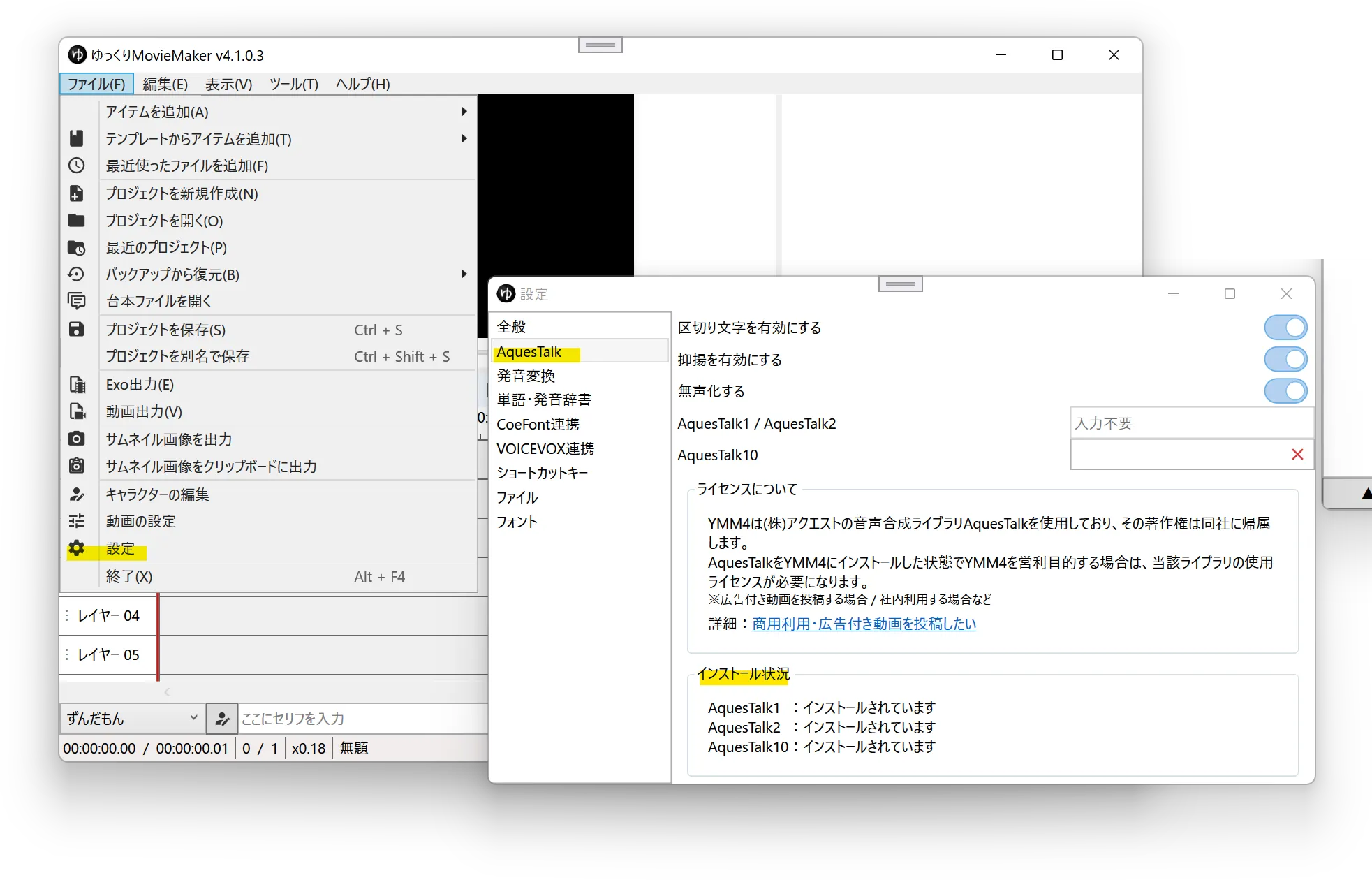Click the main window top grip handle
The image size is (1372, 880).
click(x=600, y=45)
